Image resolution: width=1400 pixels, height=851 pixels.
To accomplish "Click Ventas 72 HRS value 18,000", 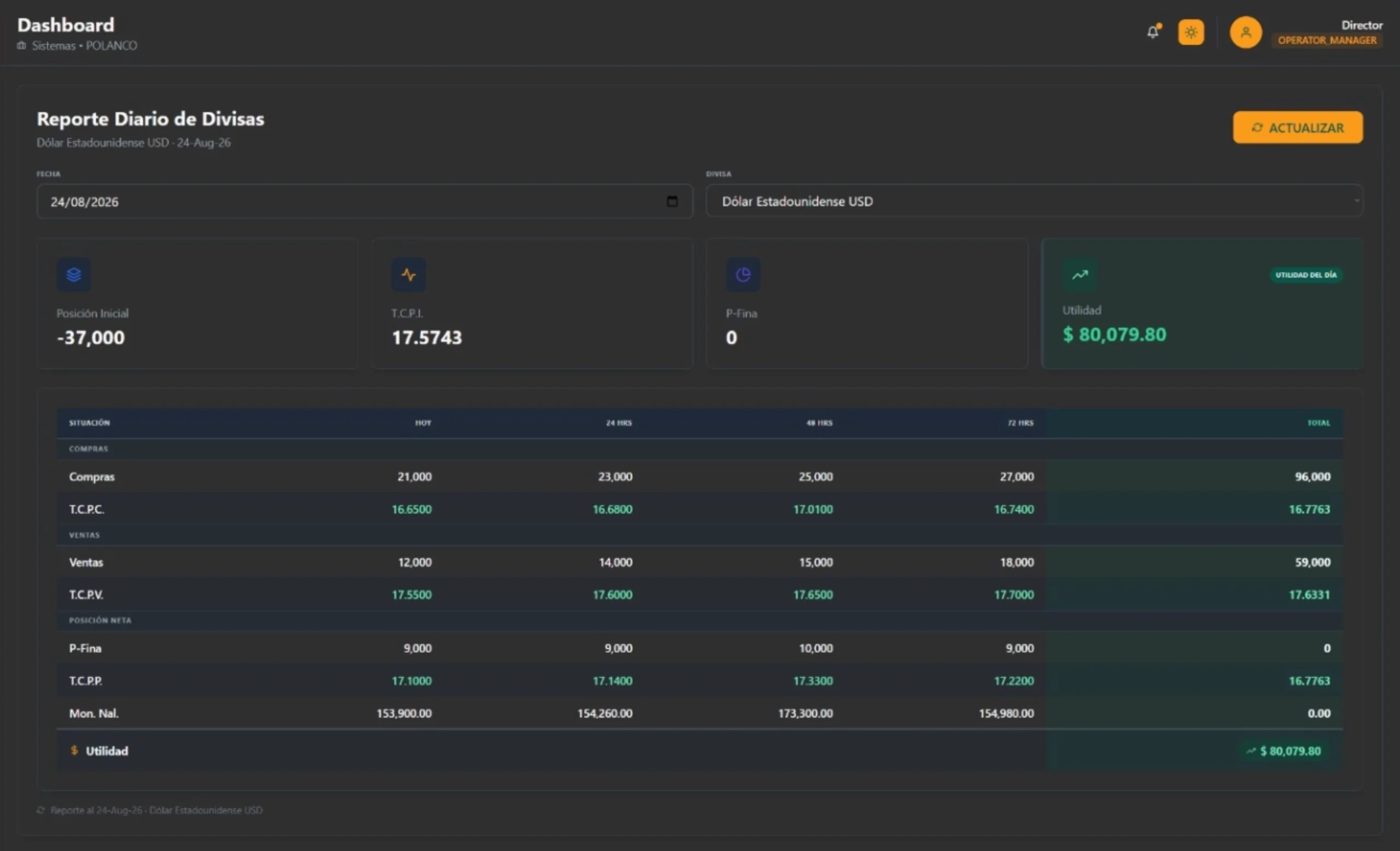I will [x=1017, y=562].
